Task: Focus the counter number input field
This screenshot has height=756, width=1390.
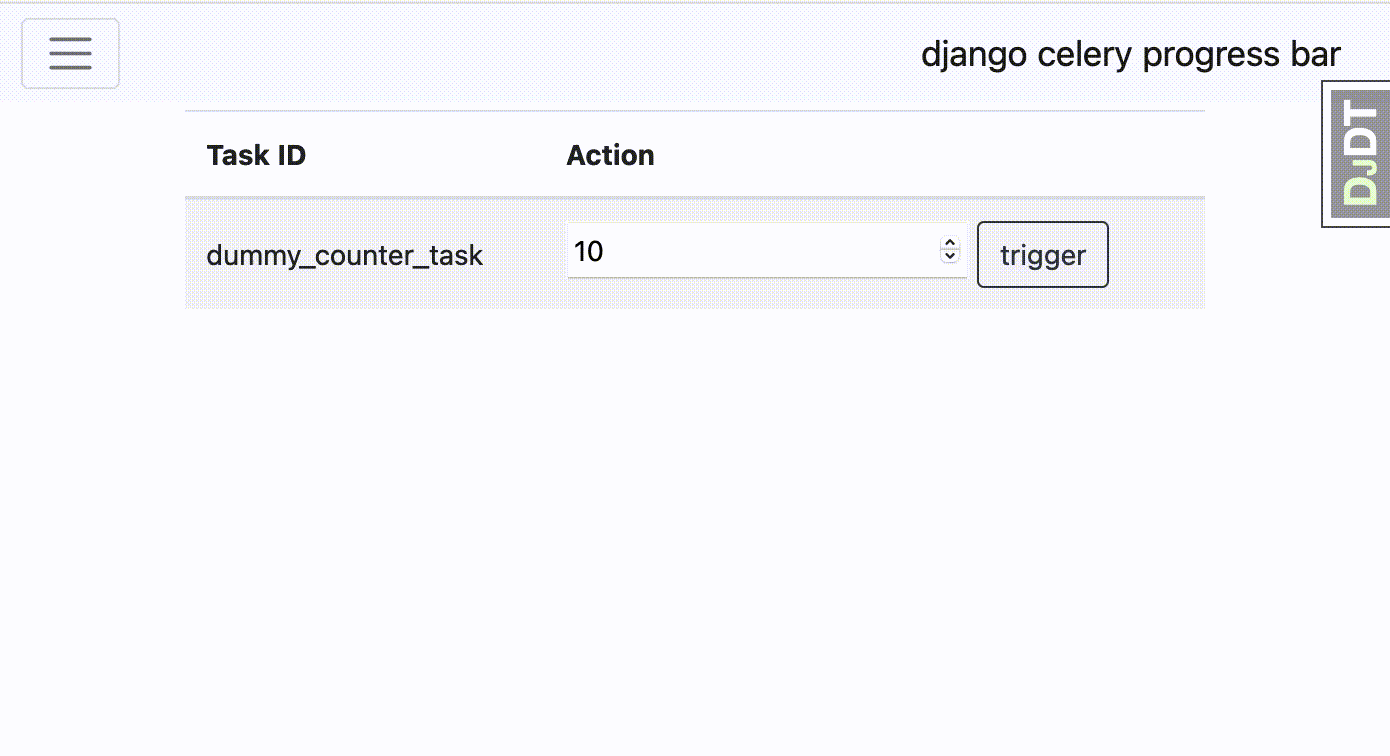Action: [x=766, y=250]
